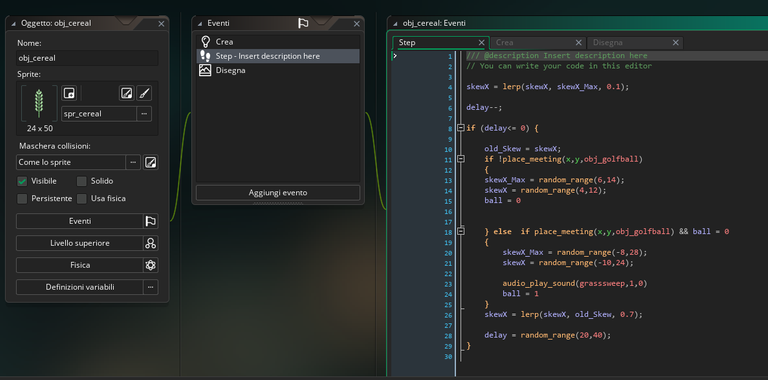This screenshot has height=380, width=768.
Task: Collapse obj_cereal: Eventi code window triangle
Action: 395,23
